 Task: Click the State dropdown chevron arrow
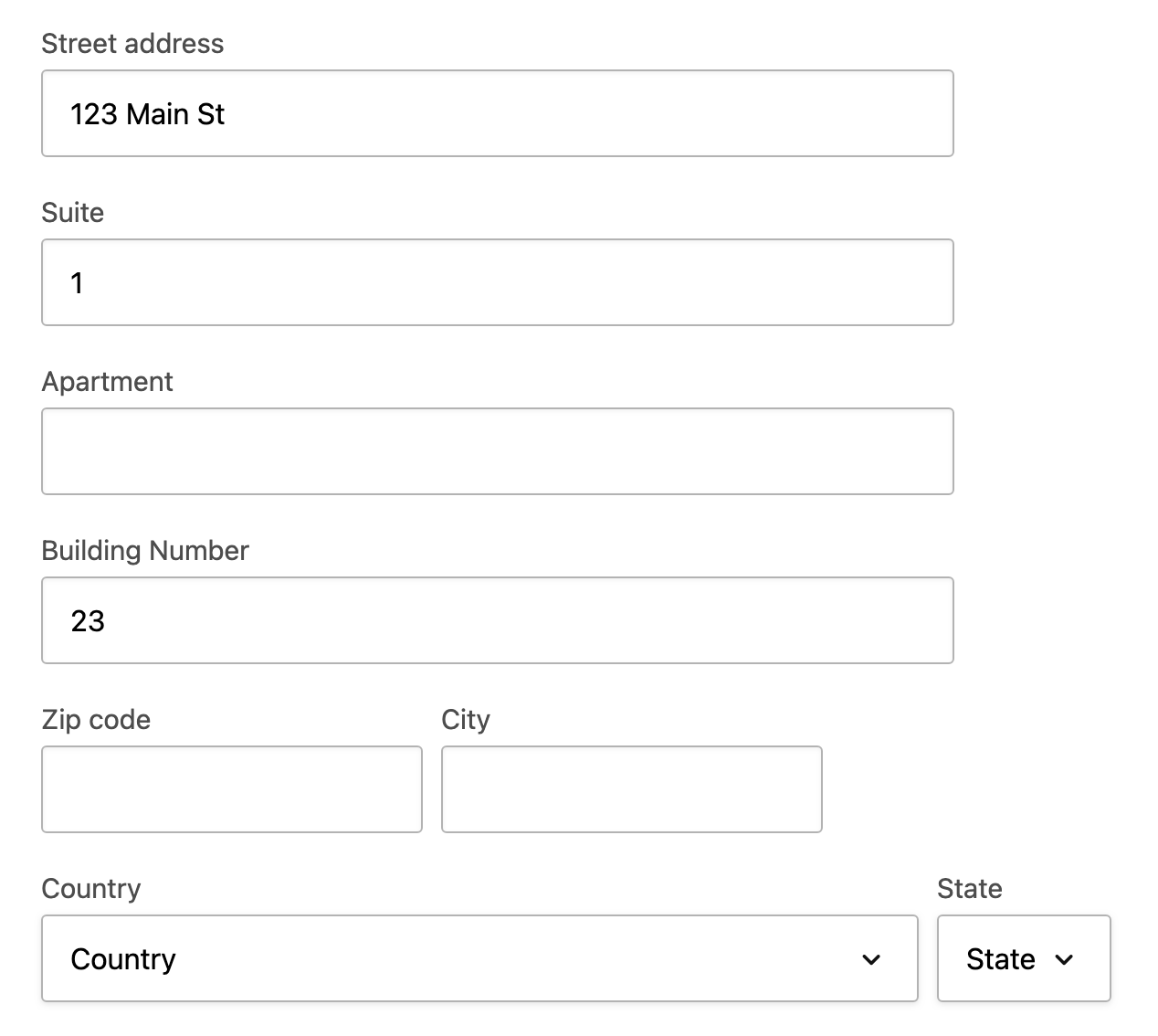1065,960
